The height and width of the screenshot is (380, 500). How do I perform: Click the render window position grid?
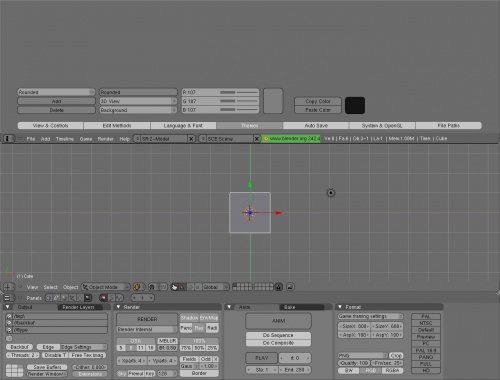coord(14,370)
